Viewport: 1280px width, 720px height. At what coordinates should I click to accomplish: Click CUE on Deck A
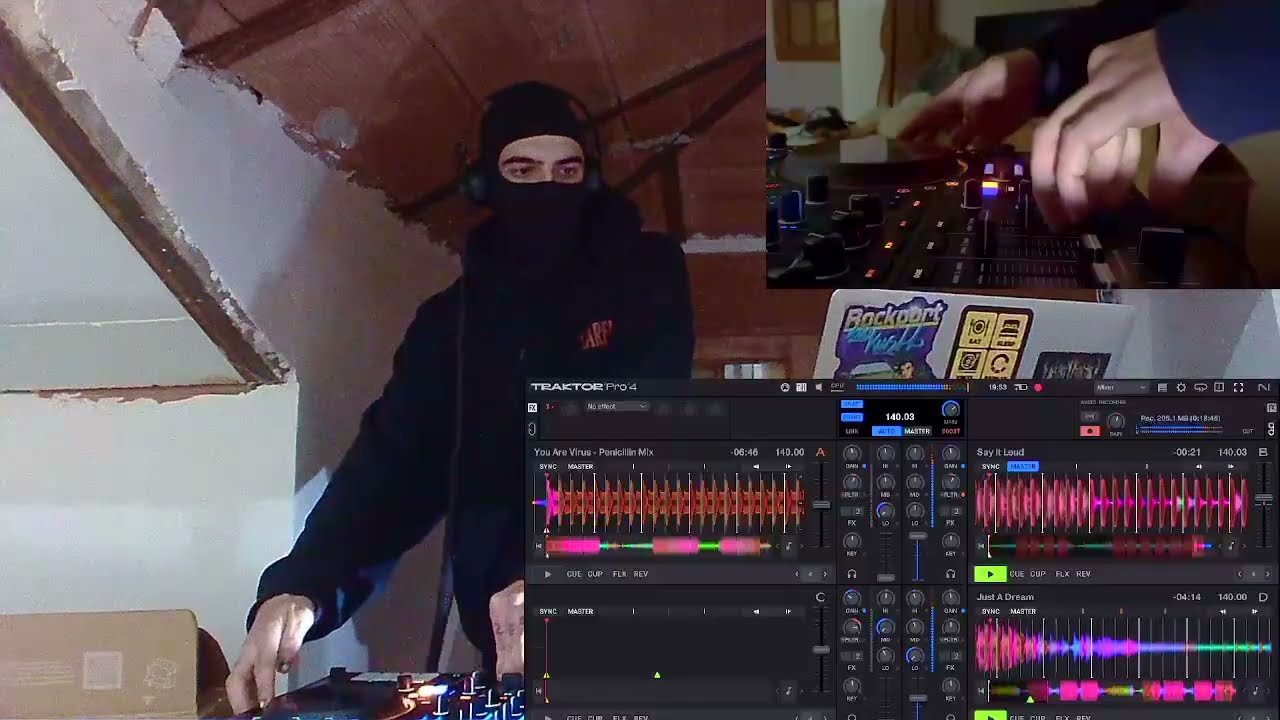[574, 574]
